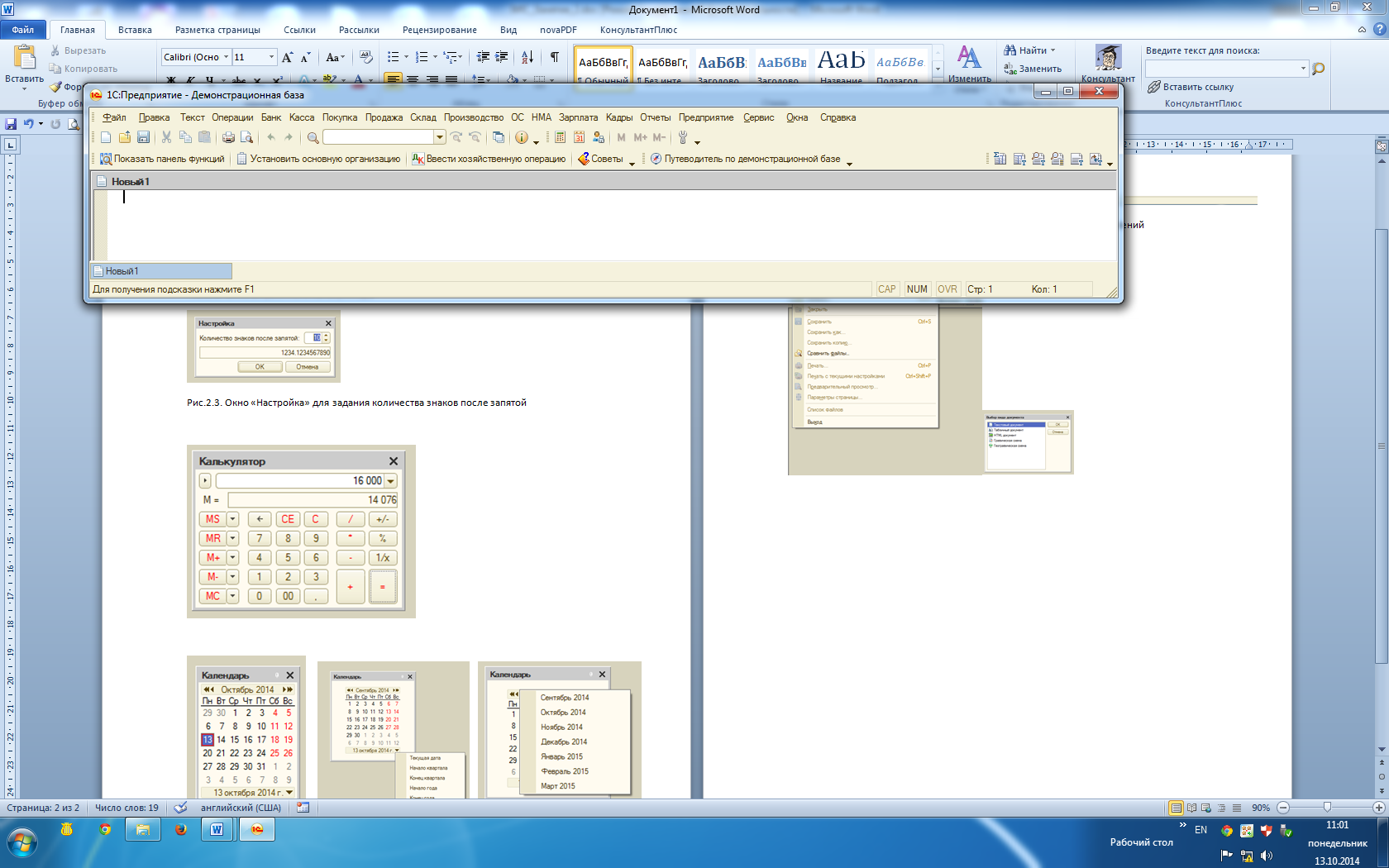Toggle Word's align left button
Viewport: 1389px width, 868px height.
(393, 79)
